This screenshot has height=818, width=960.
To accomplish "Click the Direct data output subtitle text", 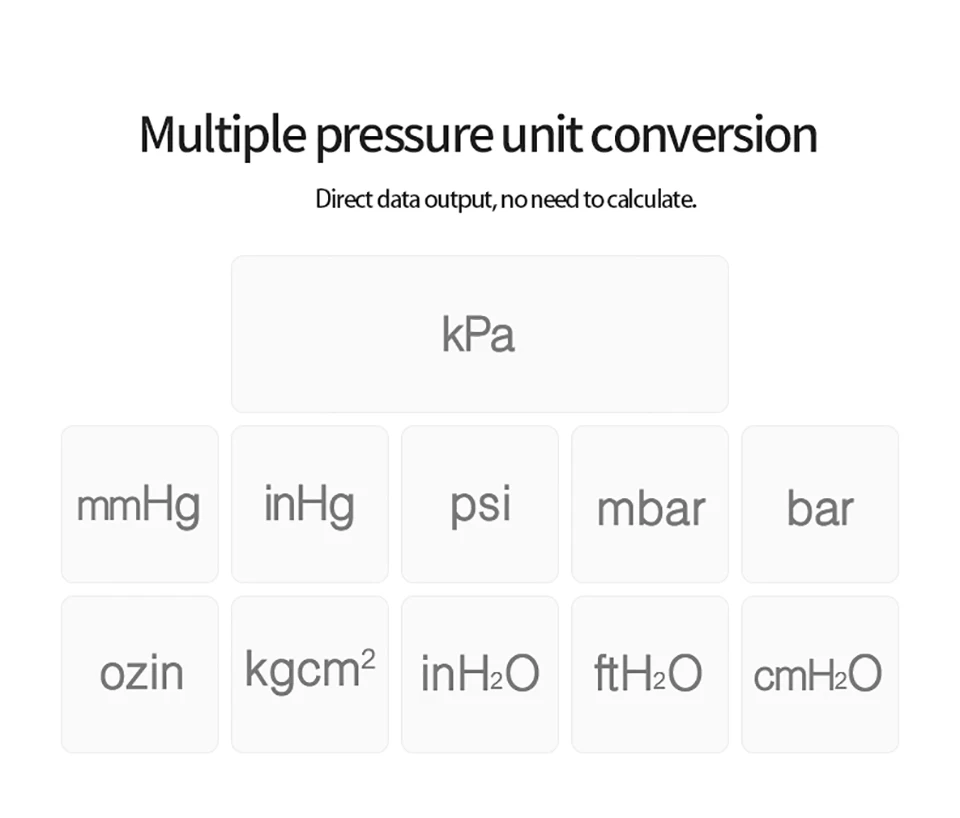I will [x=506, y=200].
